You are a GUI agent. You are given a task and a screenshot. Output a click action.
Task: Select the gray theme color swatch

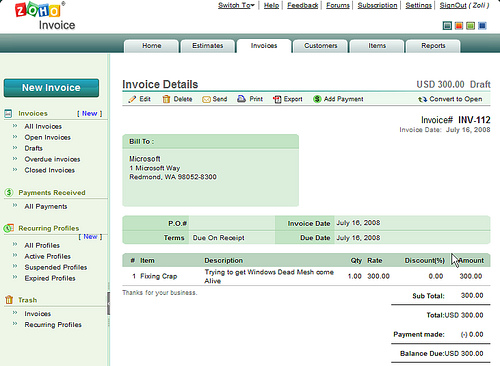(447, 26)
